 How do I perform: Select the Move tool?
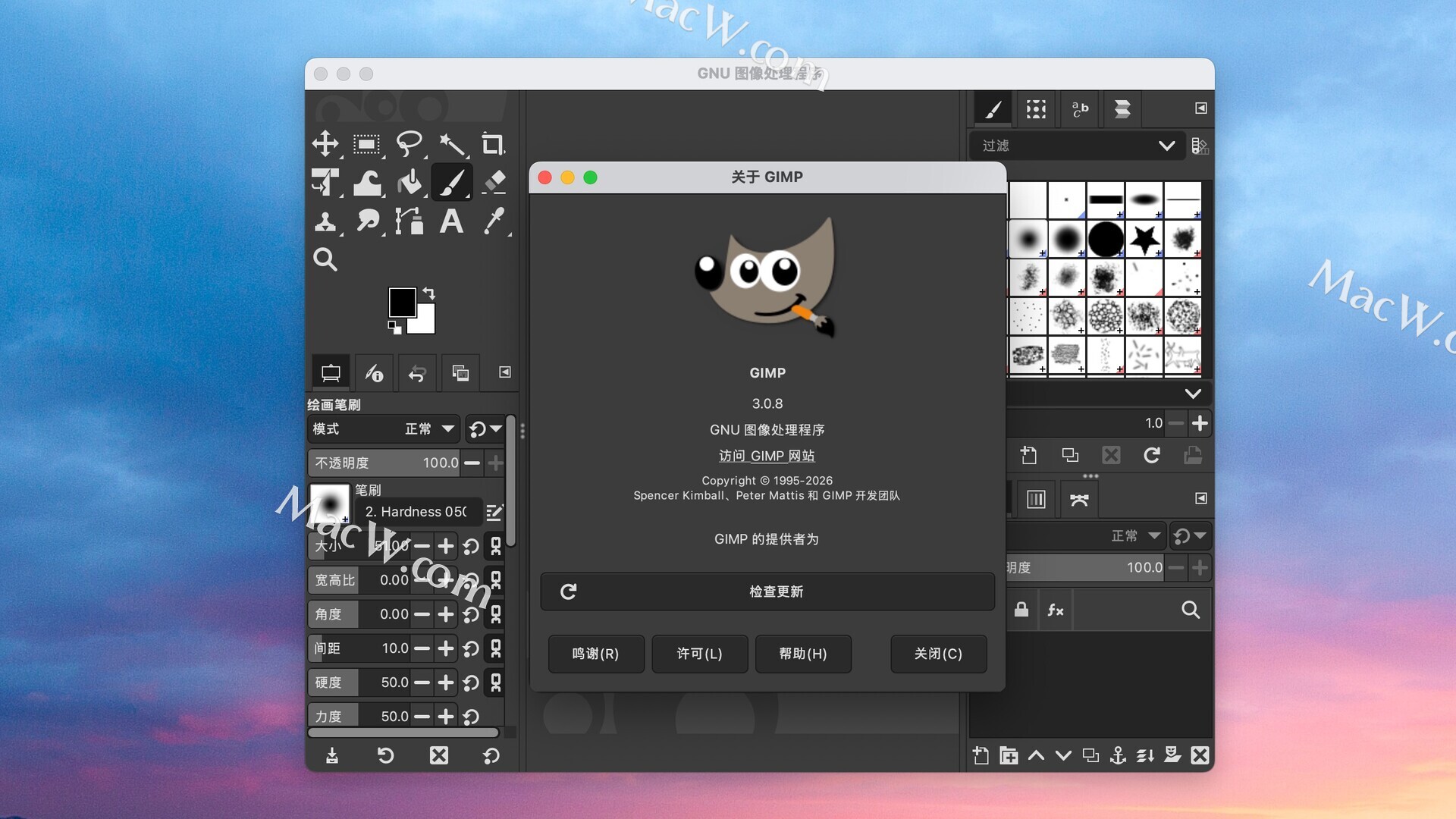tap(325, 143)
